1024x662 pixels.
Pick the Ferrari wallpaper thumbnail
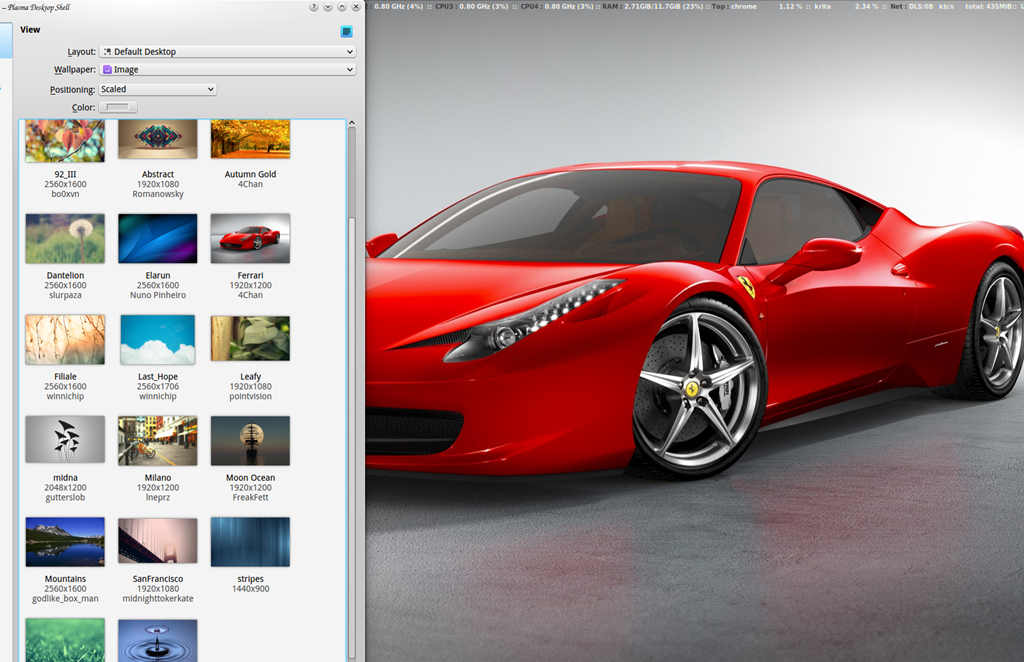click(x=250, y=238)
